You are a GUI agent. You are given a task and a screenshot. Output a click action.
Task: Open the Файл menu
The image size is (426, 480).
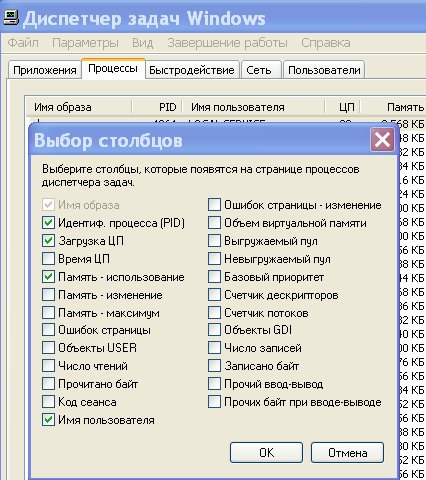point(23,43)
